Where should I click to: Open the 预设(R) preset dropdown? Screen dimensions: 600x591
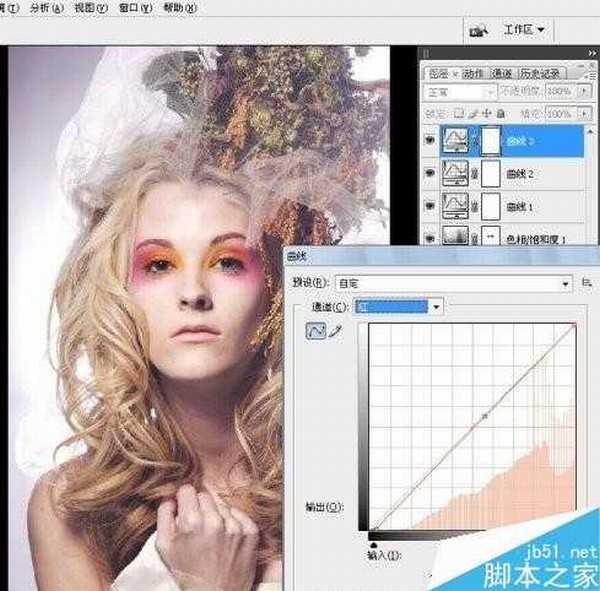[x=453, y=284]
